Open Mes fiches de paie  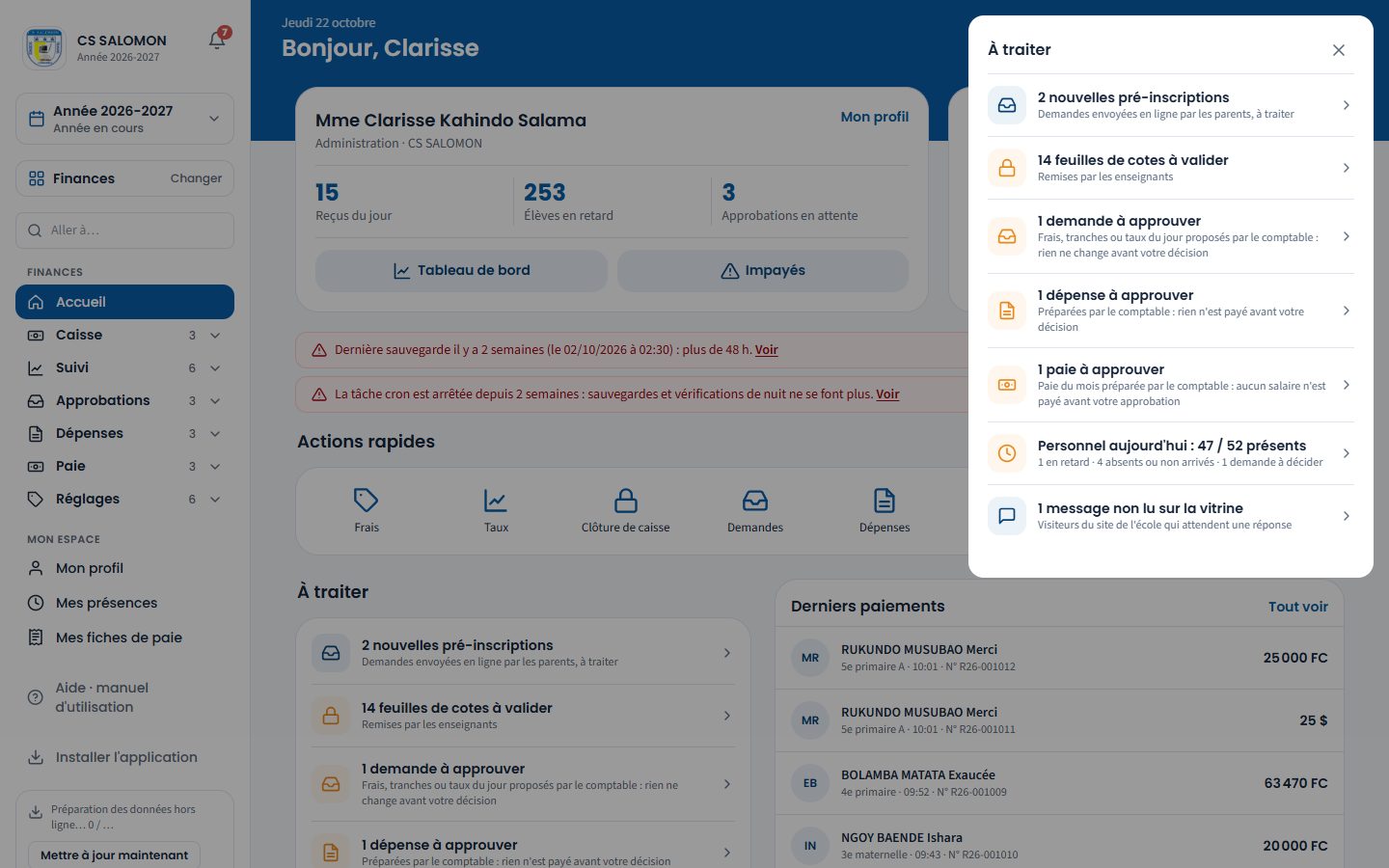coord(125,637)
